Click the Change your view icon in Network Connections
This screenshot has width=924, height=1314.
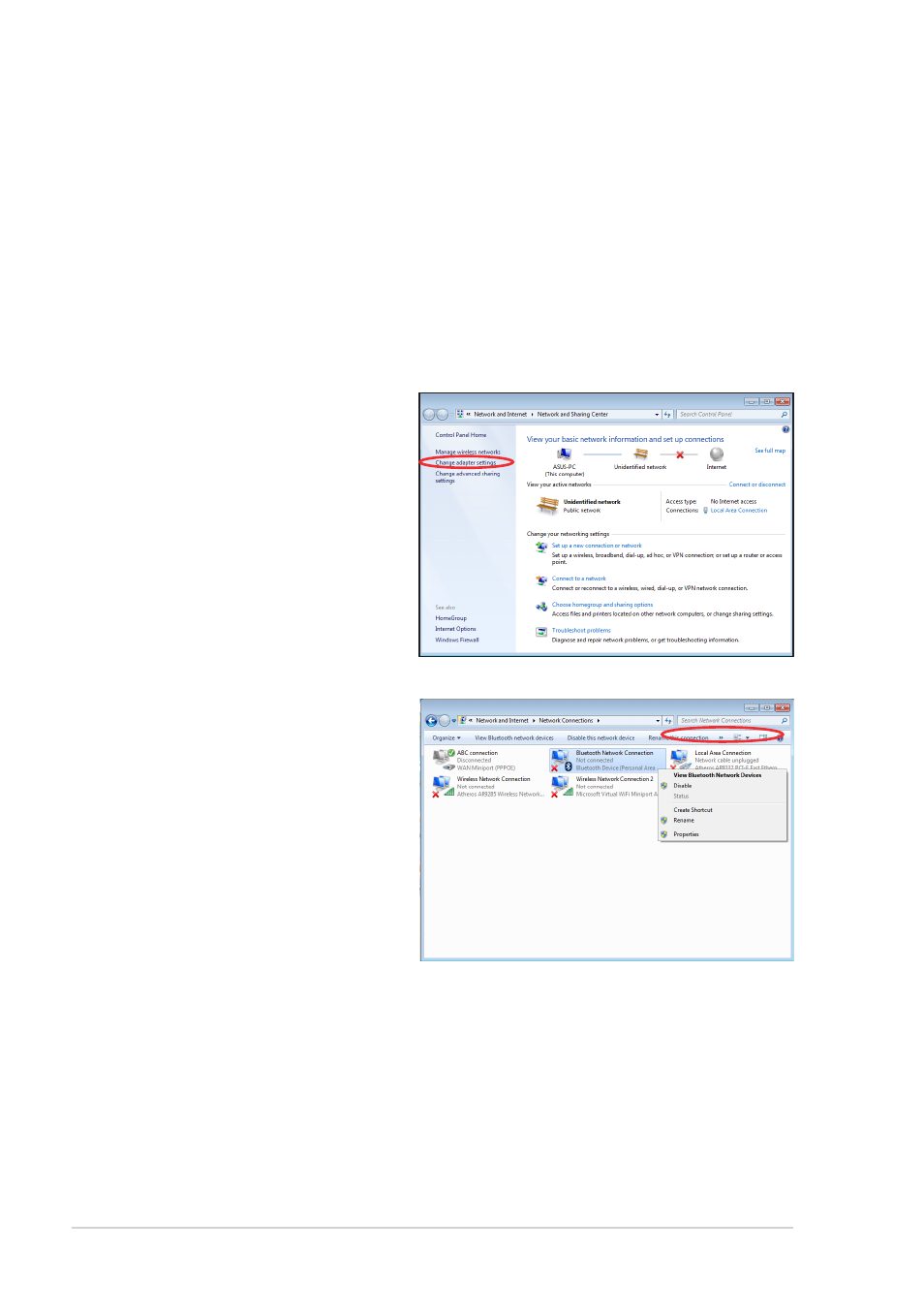[737, 737]
